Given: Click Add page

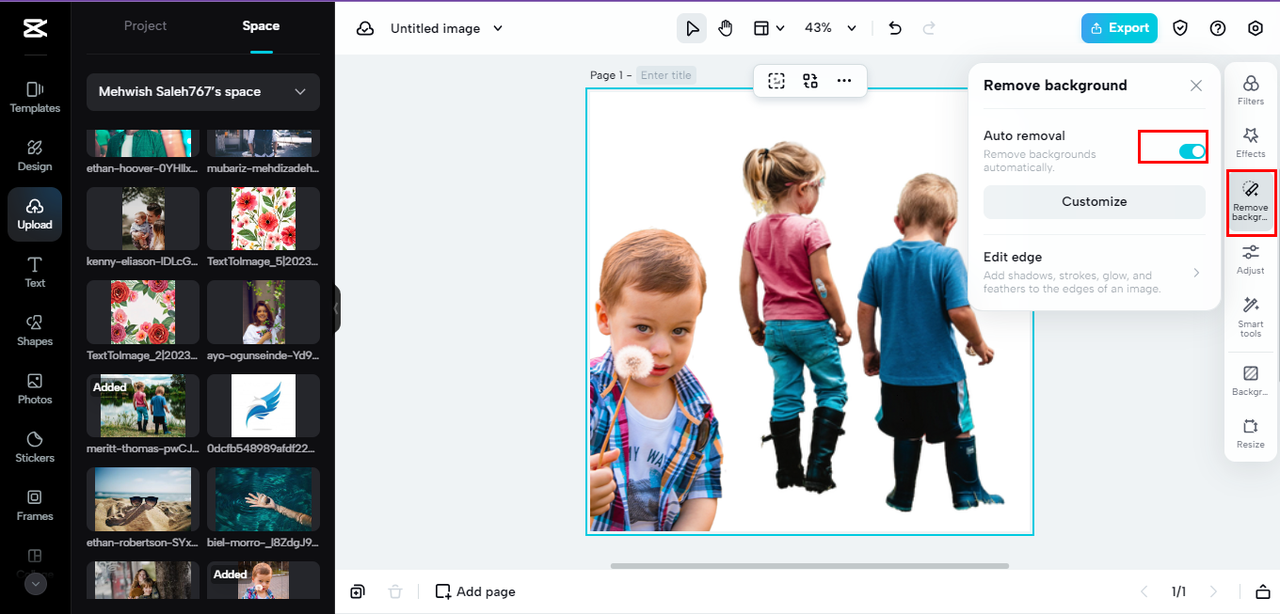Looking at the screenshot, I should point(476,592).
